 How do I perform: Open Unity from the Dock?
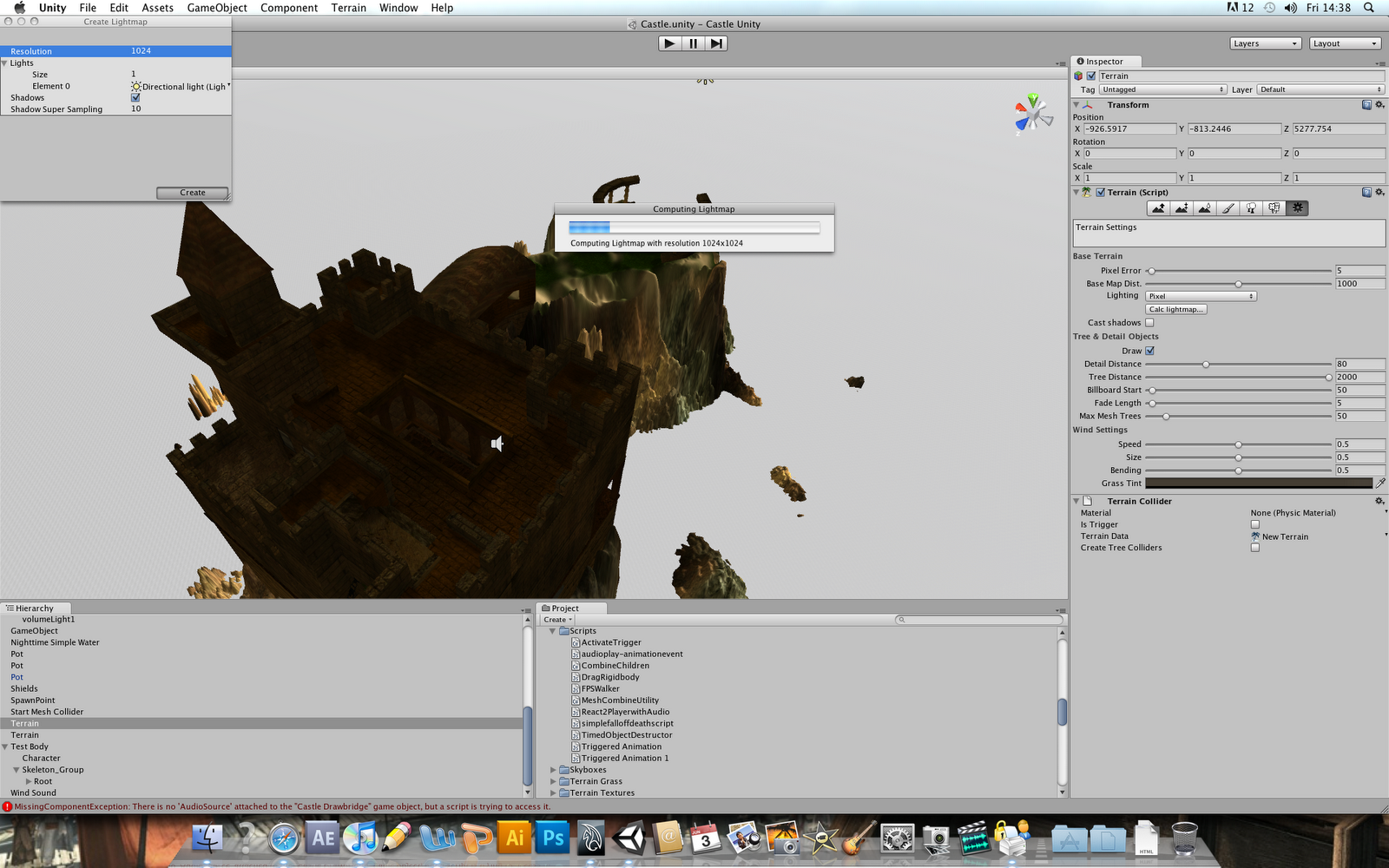point(631,838)
